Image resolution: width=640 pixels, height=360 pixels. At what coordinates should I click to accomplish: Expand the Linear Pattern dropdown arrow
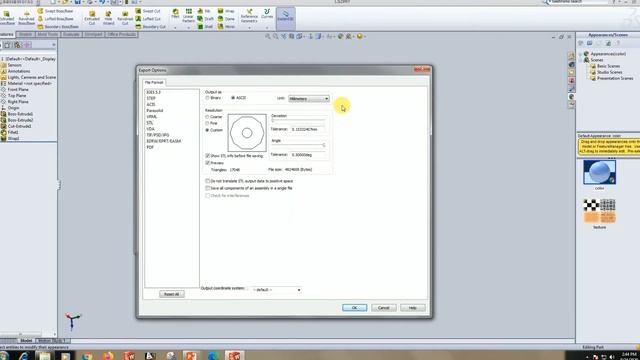(x=189, y=27)
